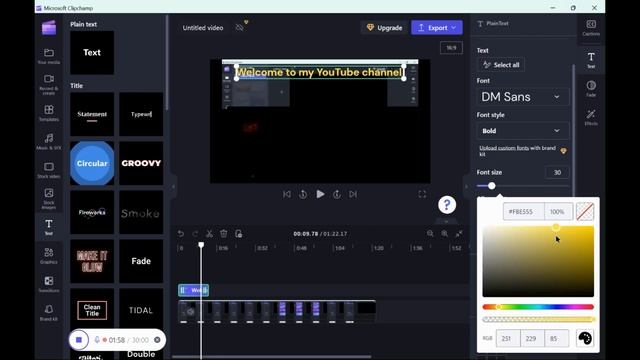Select the video clip on timeline

277,312
